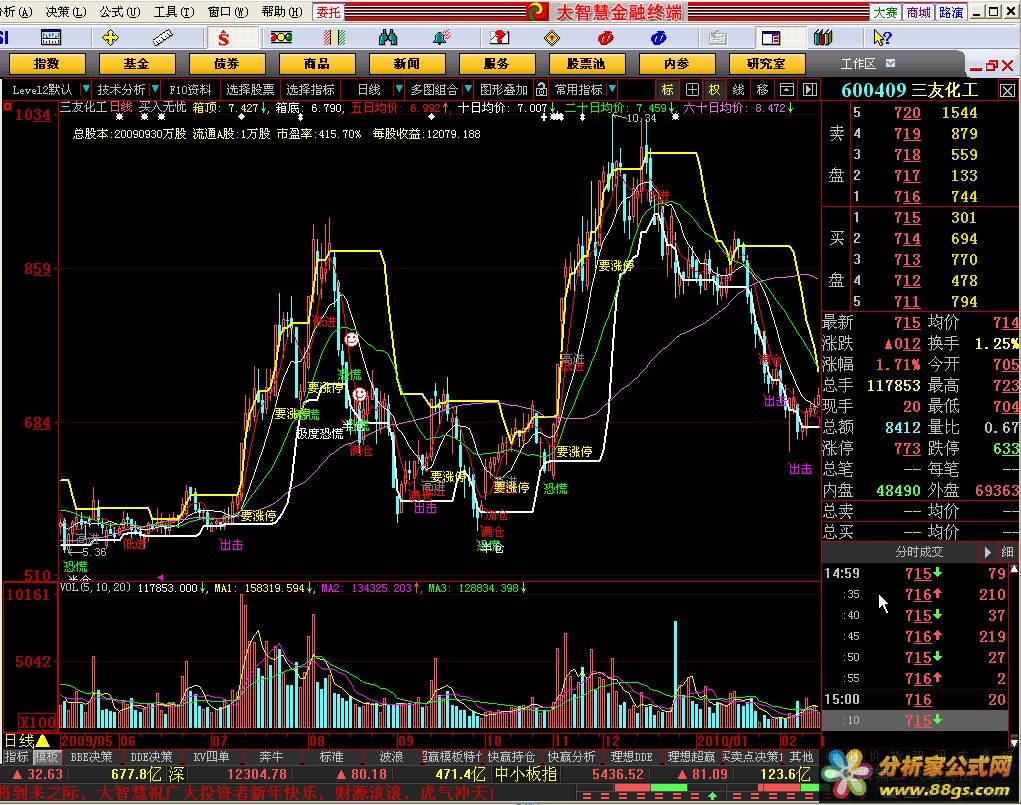Click 图形叠加 toolbar item

point(503,89)
